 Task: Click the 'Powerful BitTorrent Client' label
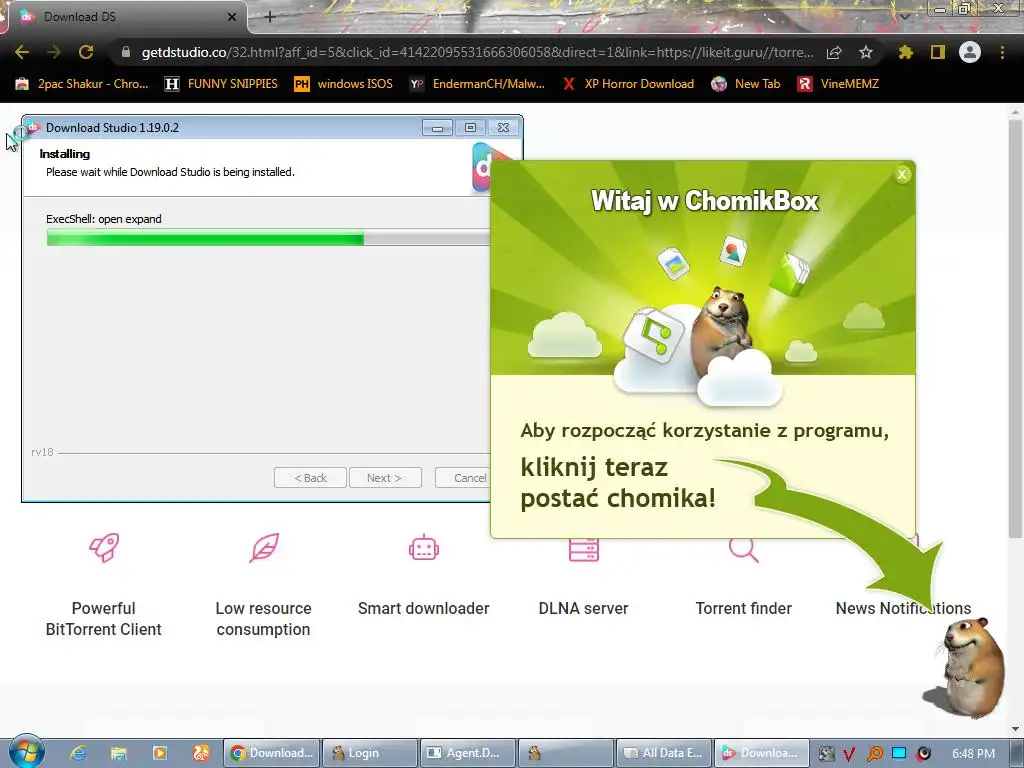coord(103,618)
